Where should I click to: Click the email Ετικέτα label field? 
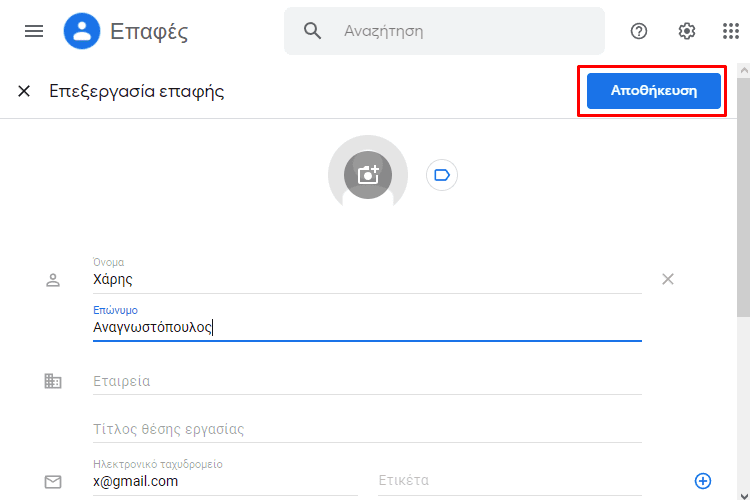[510, 480]
